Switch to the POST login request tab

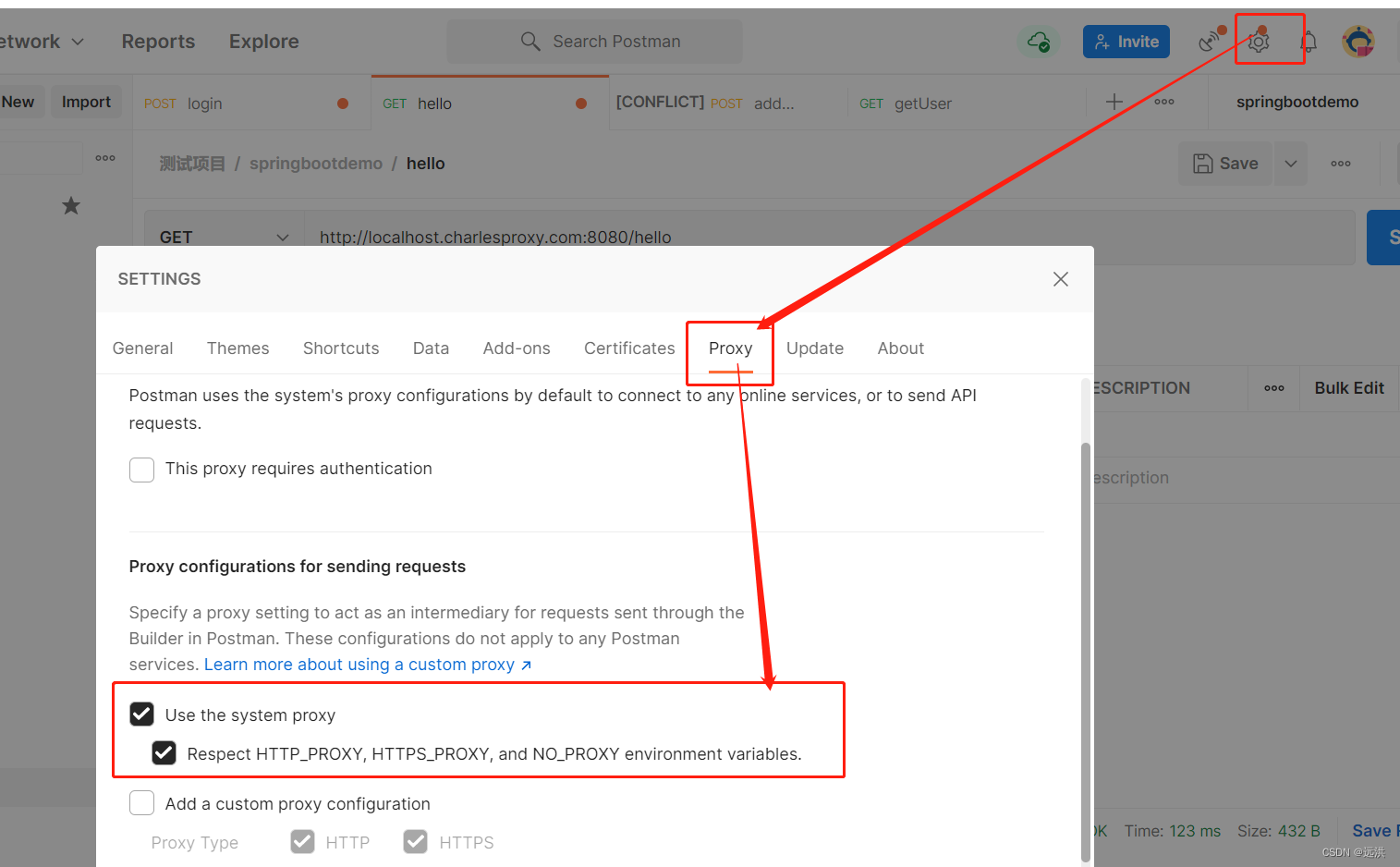(x=251, y=104)
